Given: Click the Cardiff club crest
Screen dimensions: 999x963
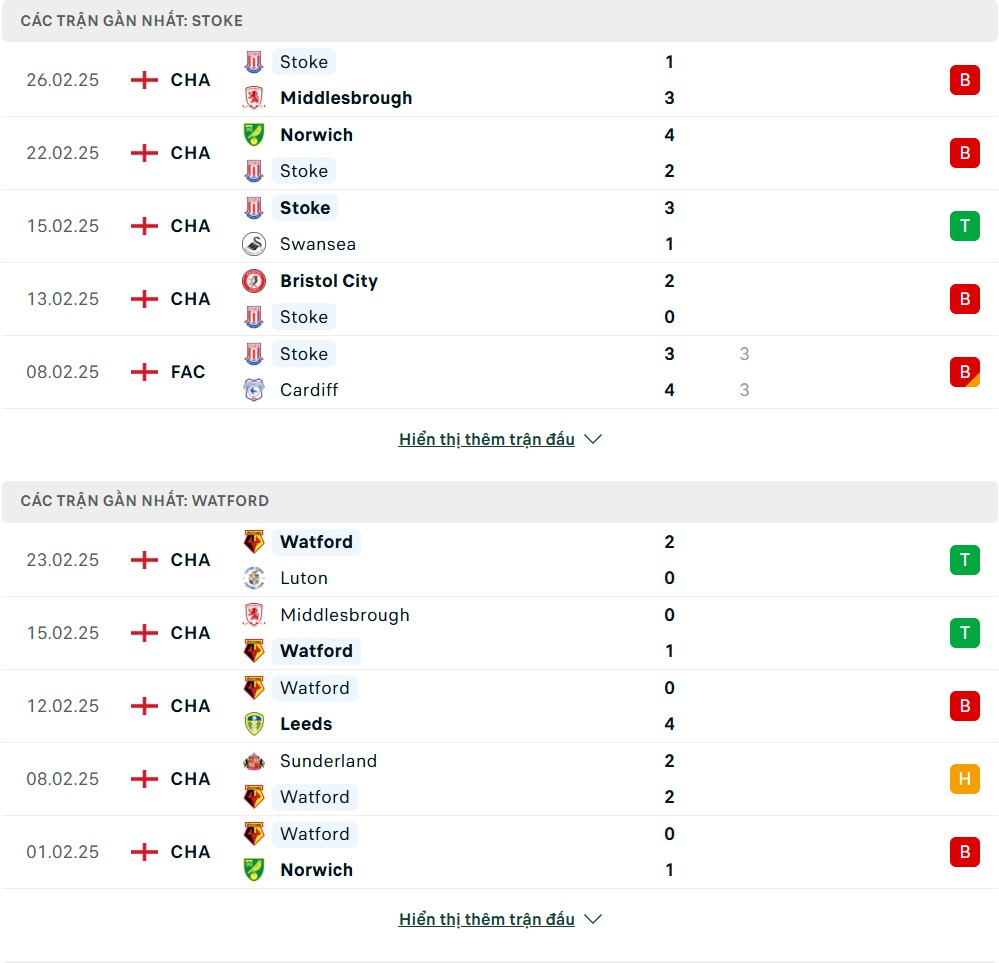Looking at the screenshot, I should click(x=254, y=390).
